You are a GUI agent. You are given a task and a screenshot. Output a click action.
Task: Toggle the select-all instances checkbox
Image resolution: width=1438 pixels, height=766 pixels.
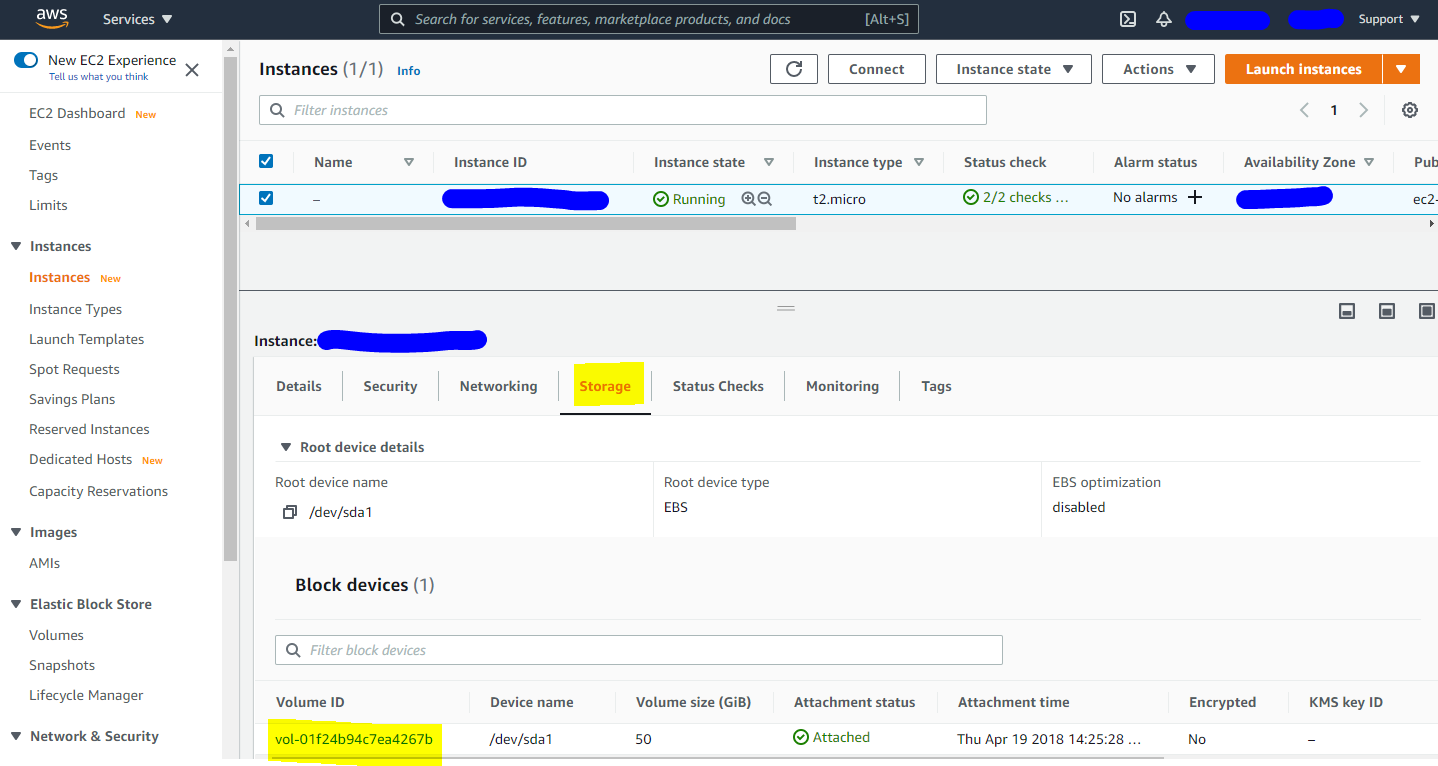coord(266,161)
